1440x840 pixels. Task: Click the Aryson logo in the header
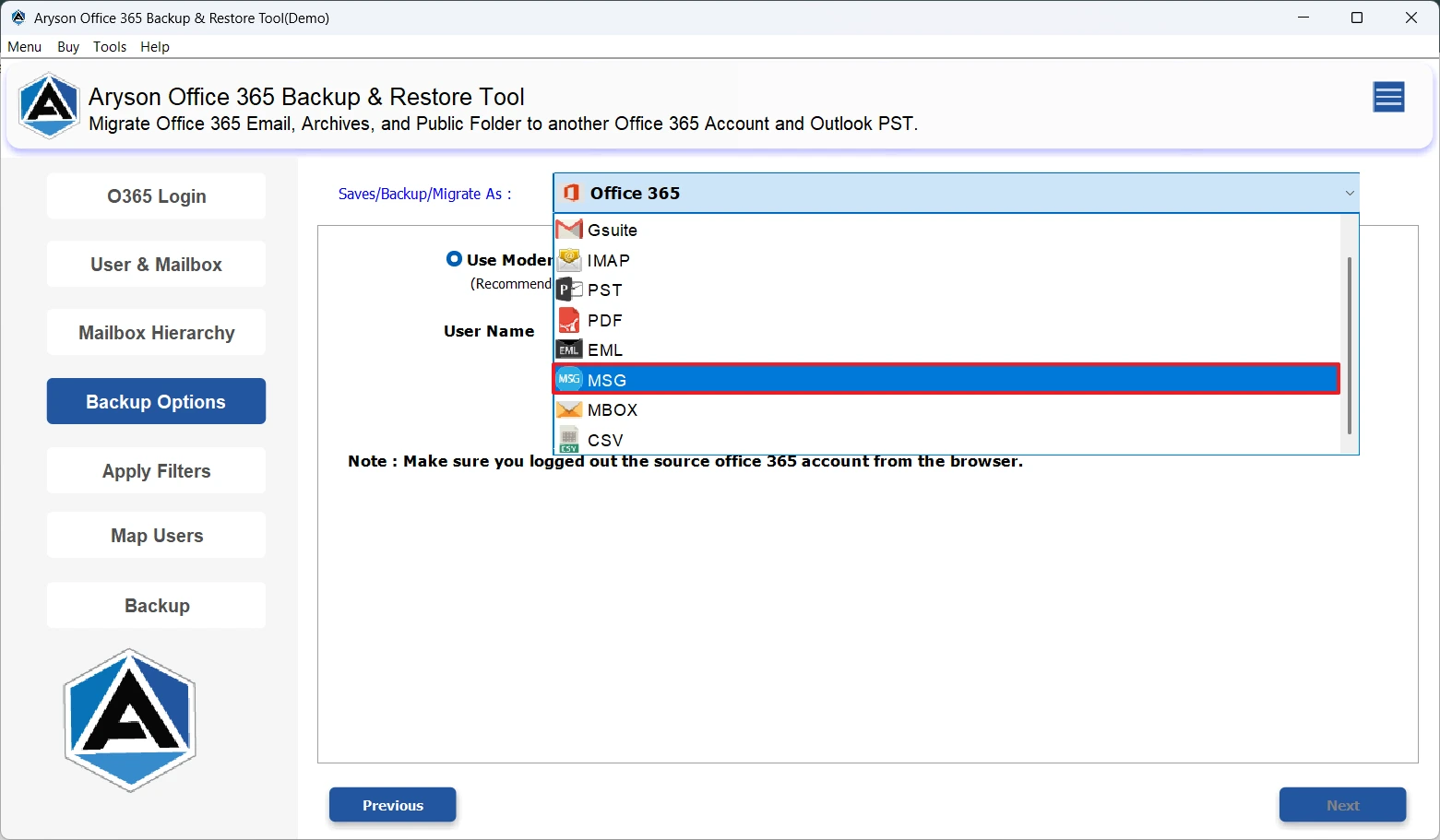pos(49,106)
